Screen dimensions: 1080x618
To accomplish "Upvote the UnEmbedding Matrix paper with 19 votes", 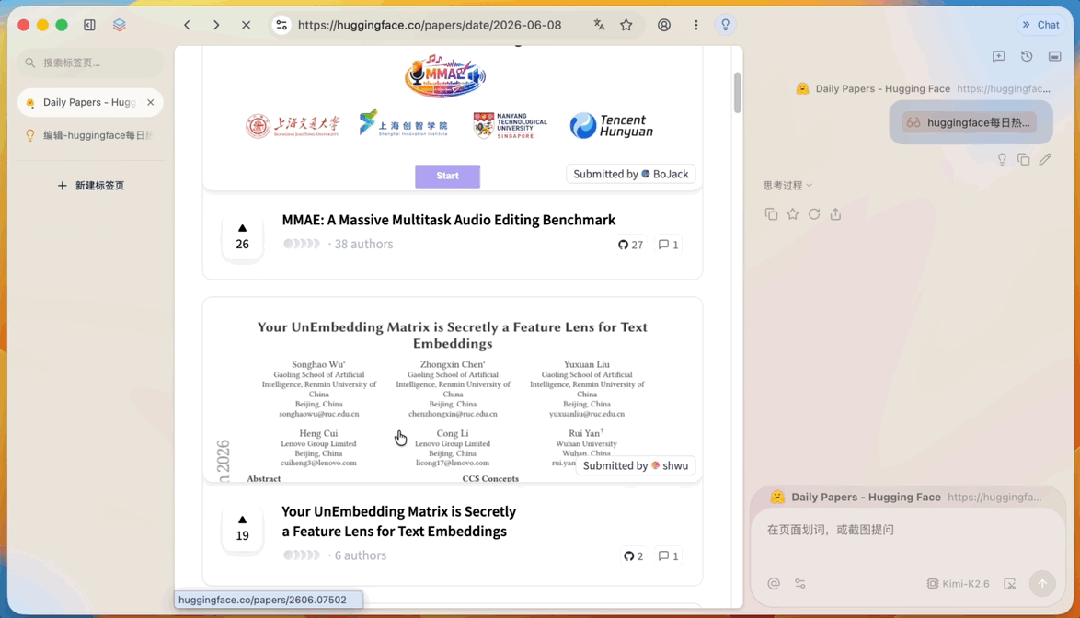I will pos(242,528).
